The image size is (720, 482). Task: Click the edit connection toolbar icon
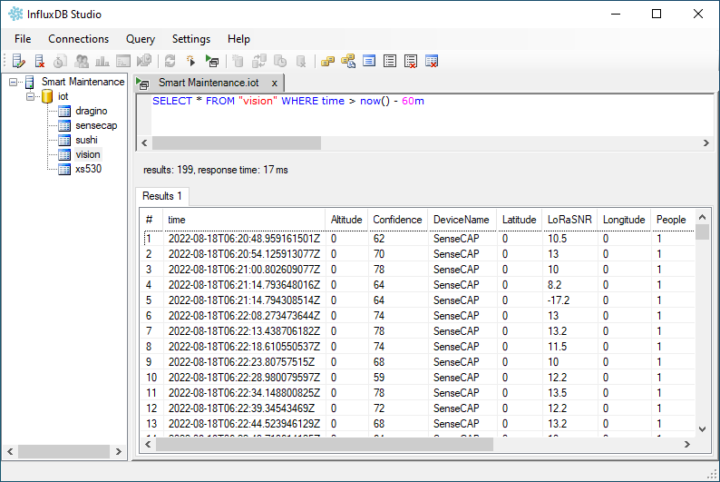tap(19, 61)
